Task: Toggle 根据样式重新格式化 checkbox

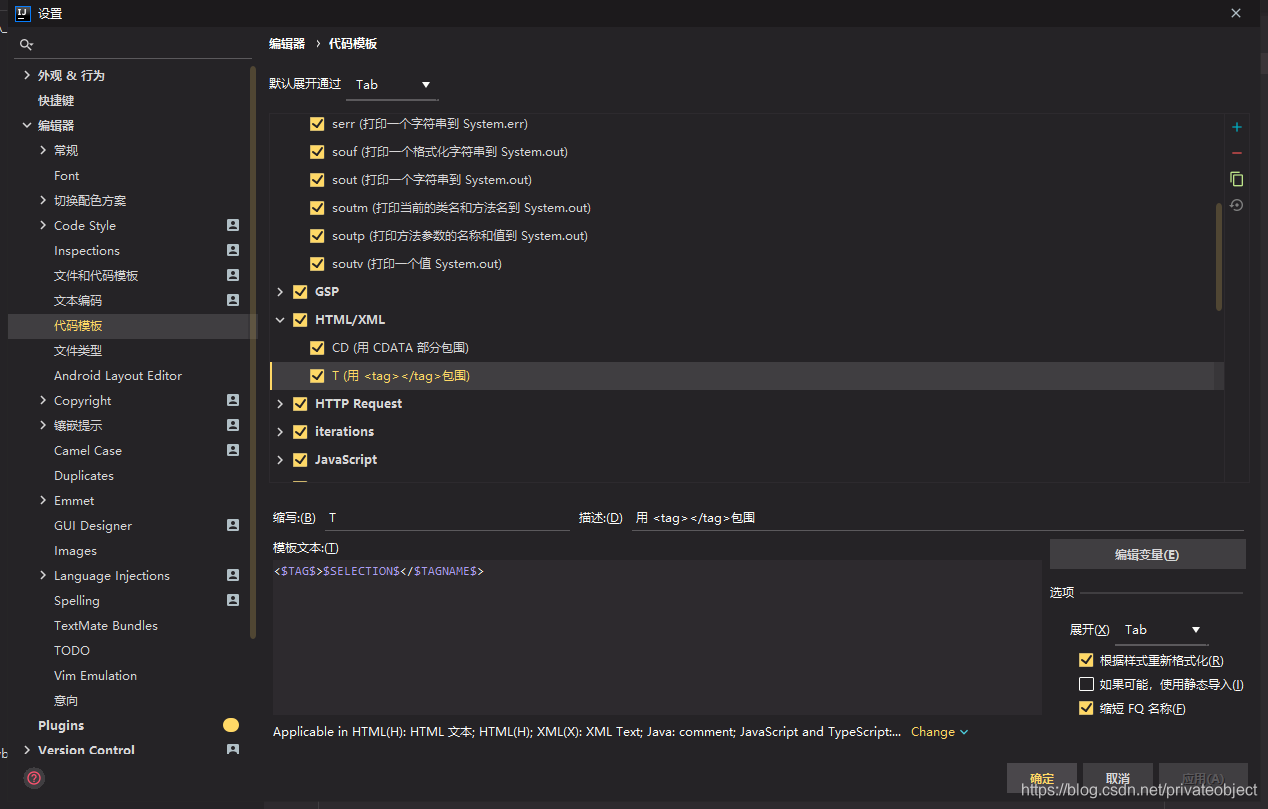Action: tap(1086, 660)
